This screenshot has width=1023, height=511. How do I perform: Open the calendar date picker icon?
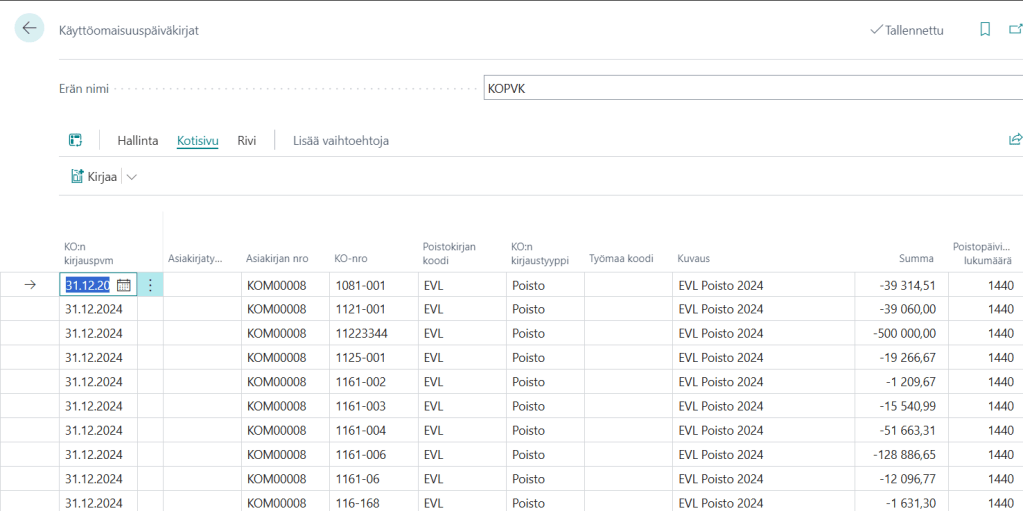tap(124, 285)
